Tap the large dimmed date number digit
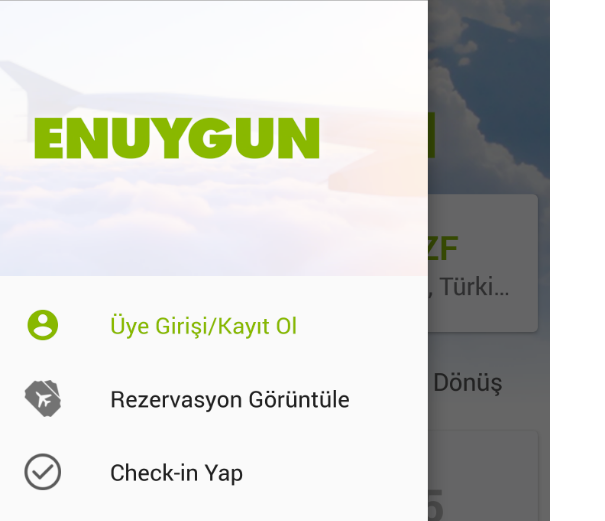The image size is (605, 521). click(x=436, y=505)
